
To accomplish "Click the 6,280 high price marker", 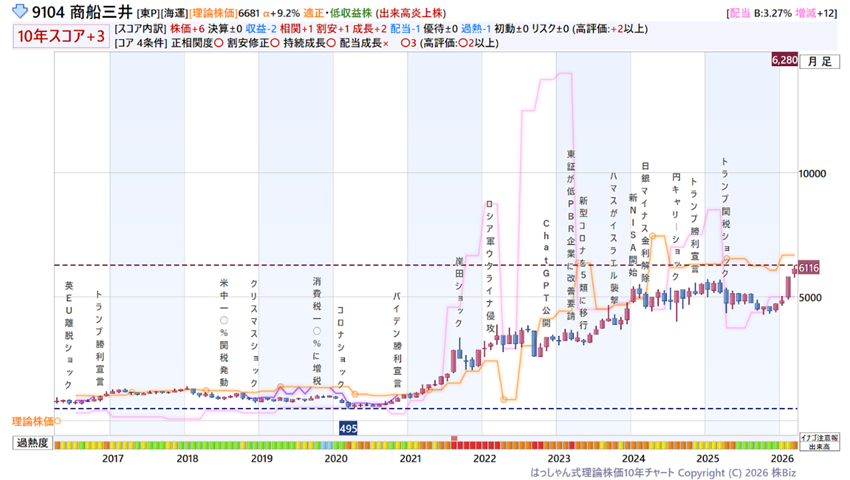I will pos(783,61).
